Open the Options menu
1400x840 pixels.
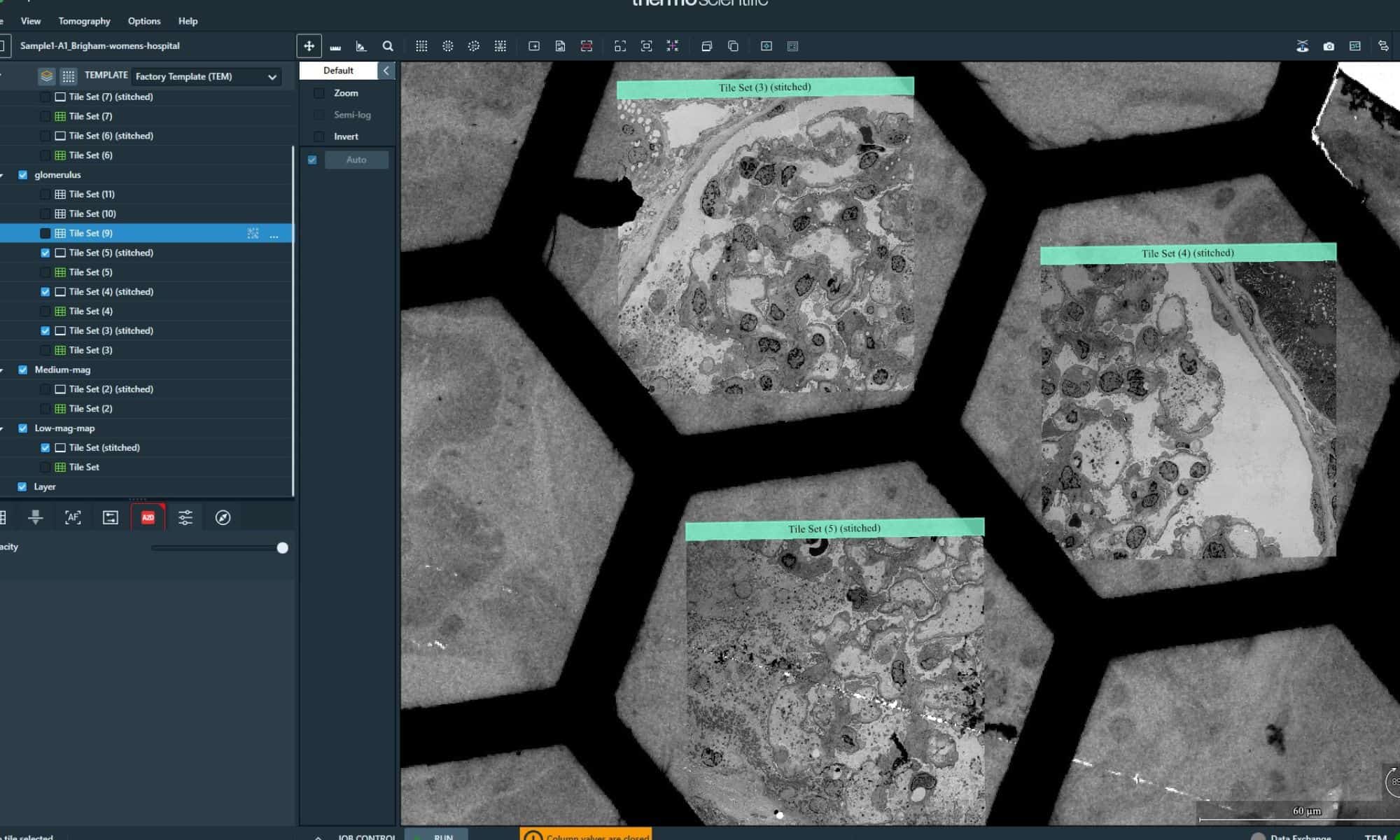click(x=144, y=21)
